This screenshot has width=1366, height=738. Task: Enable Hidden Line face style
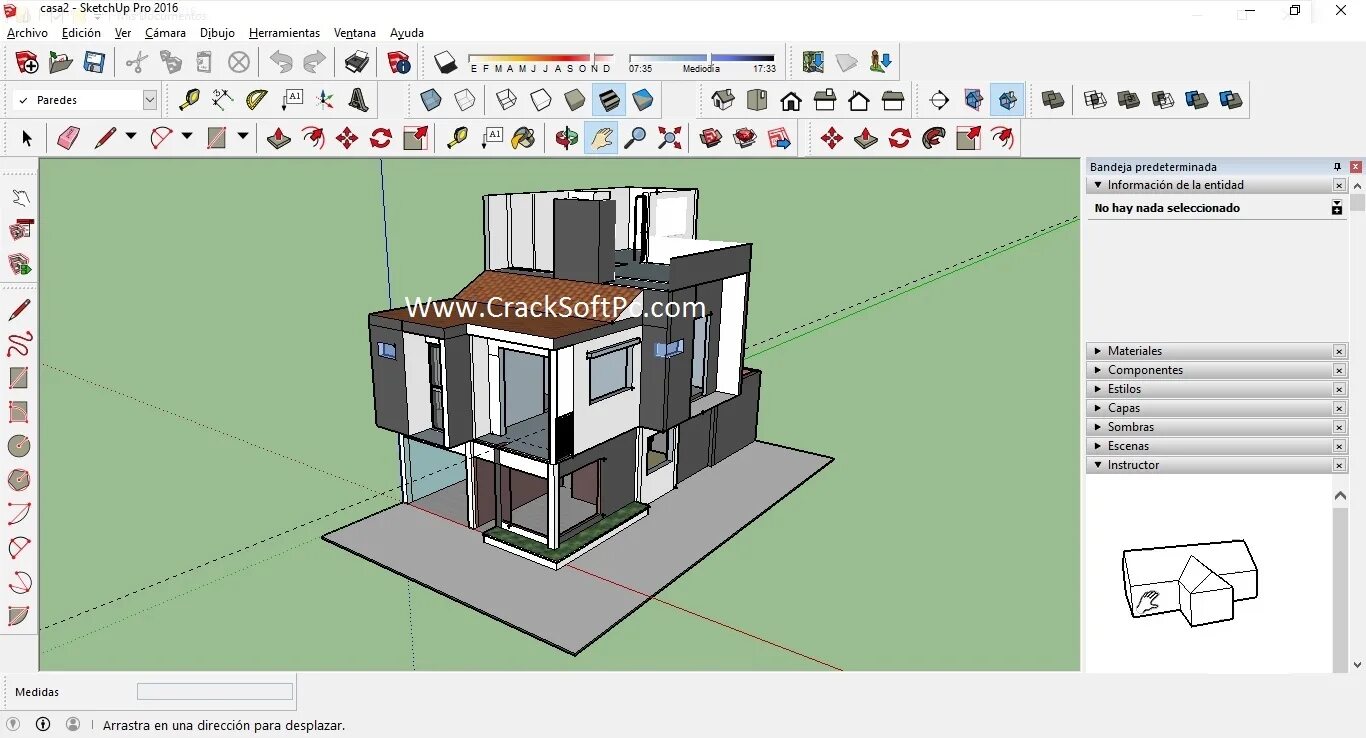[541, 100]
